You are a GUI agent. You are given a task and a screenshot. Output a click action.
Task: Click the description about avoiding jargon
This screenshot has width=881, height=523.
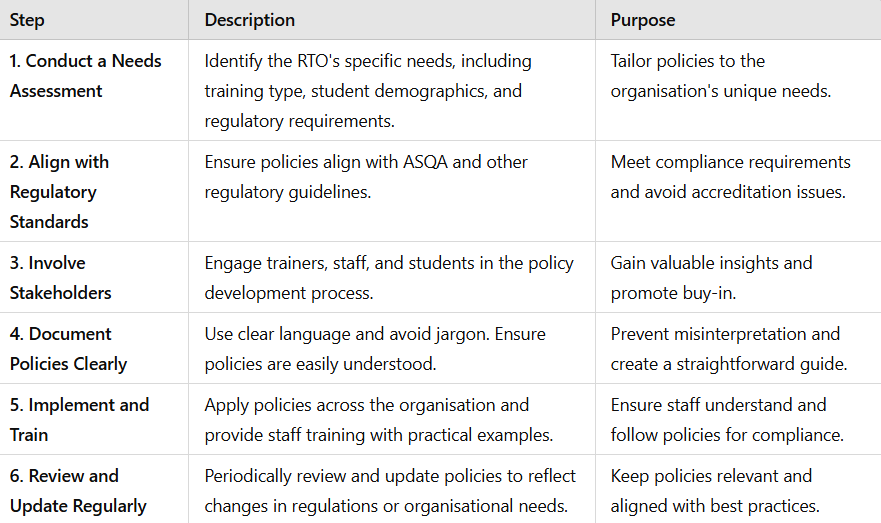[x=375, y=349]
